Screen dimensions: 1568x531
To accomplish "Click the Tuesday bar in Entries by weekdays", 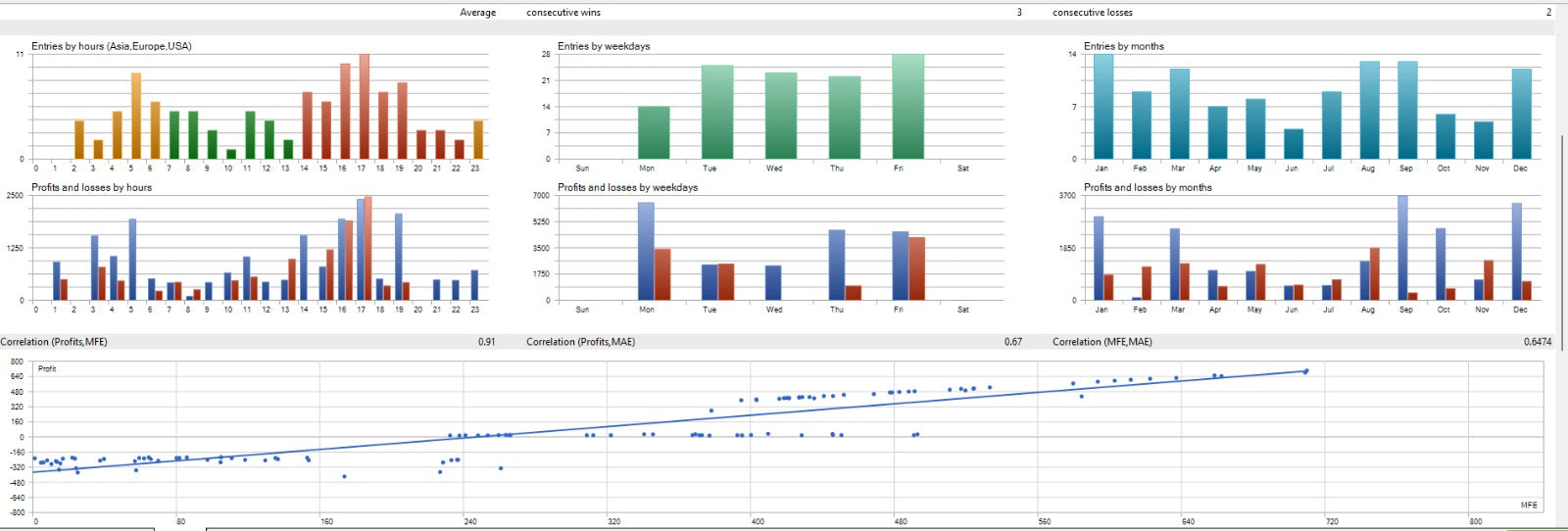I will (x=717, y=112).
